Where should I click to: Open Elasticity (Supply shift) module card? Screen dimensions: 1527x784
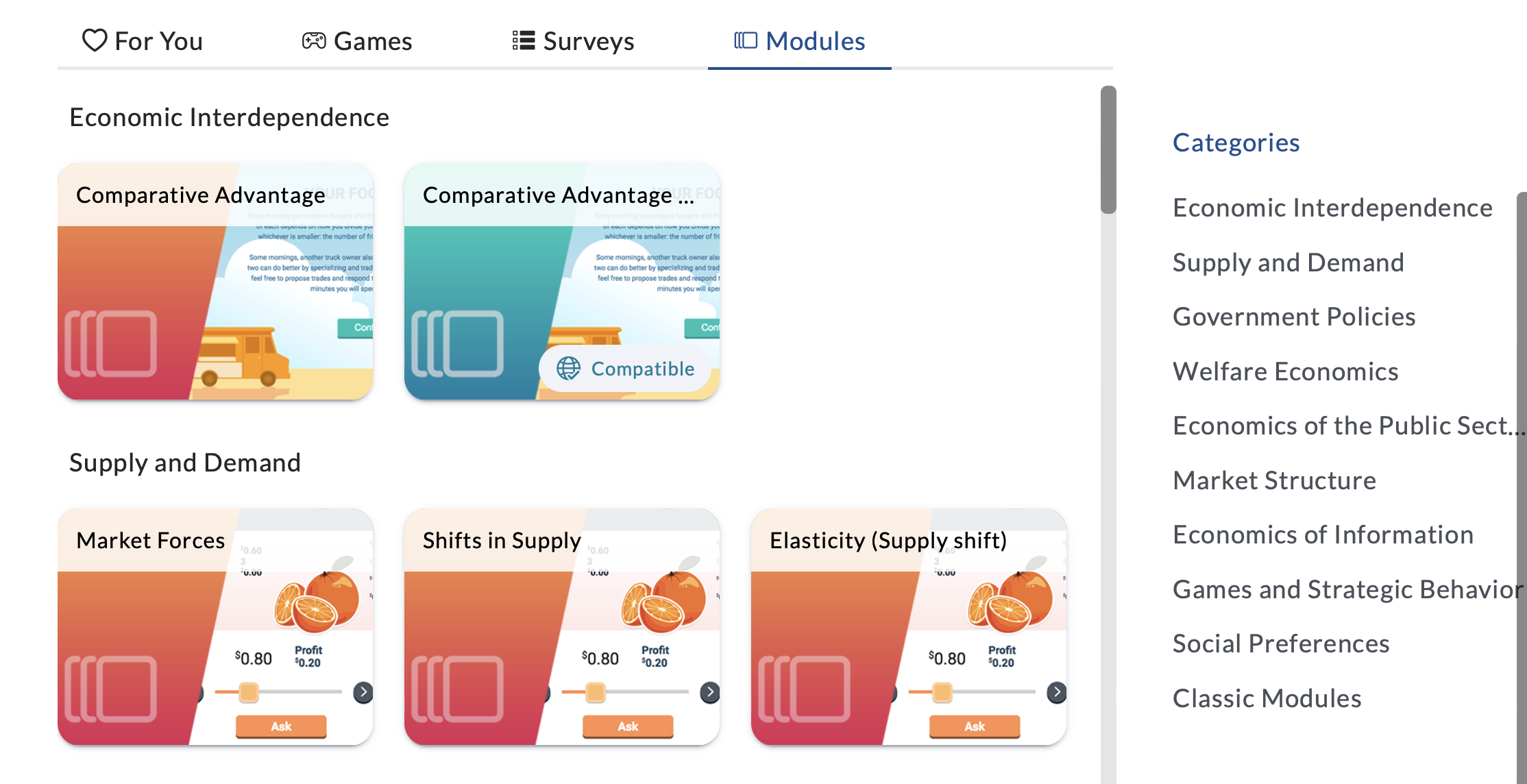(x=909, y=626)
